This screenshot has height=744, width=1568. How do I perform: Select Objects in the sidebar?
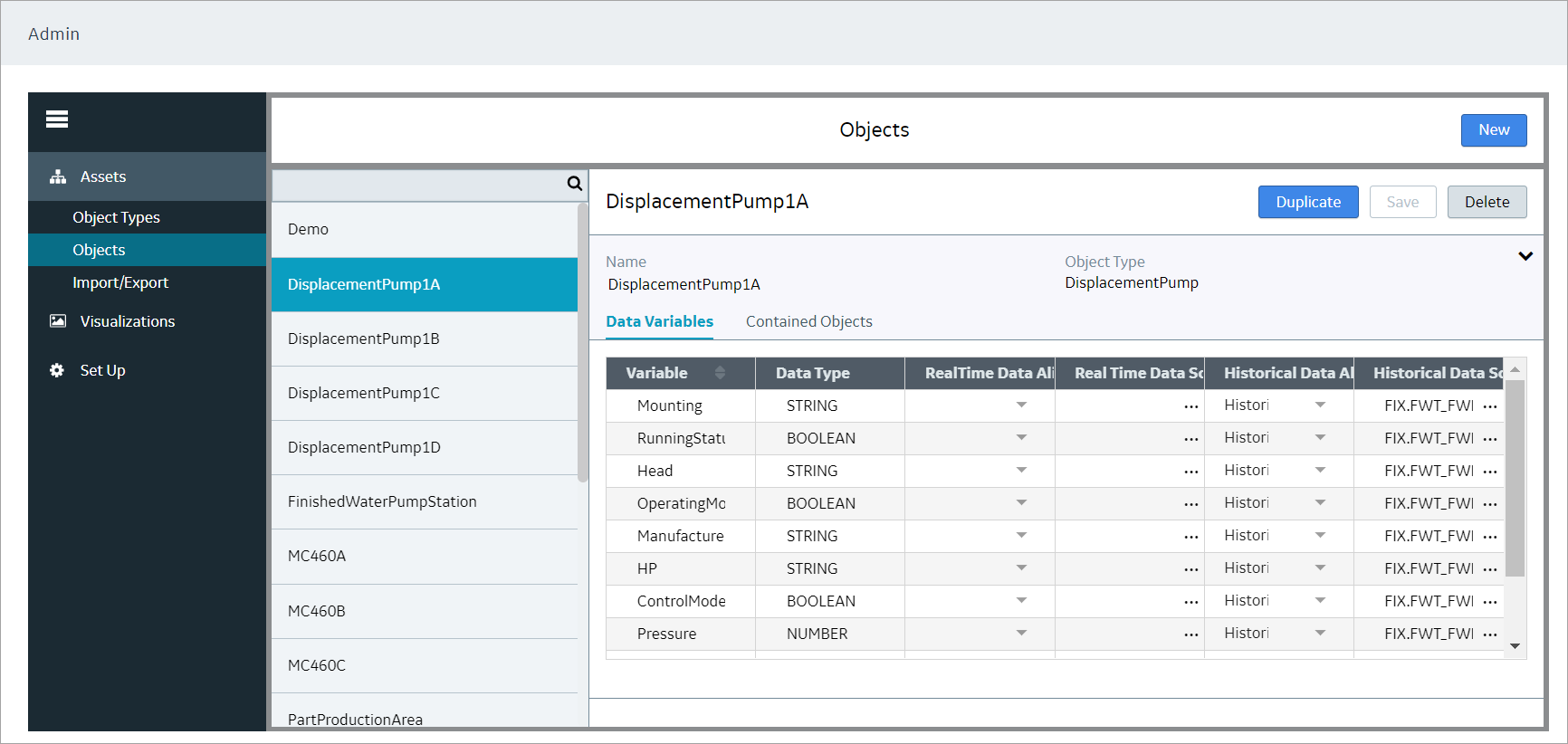point(147,250)
